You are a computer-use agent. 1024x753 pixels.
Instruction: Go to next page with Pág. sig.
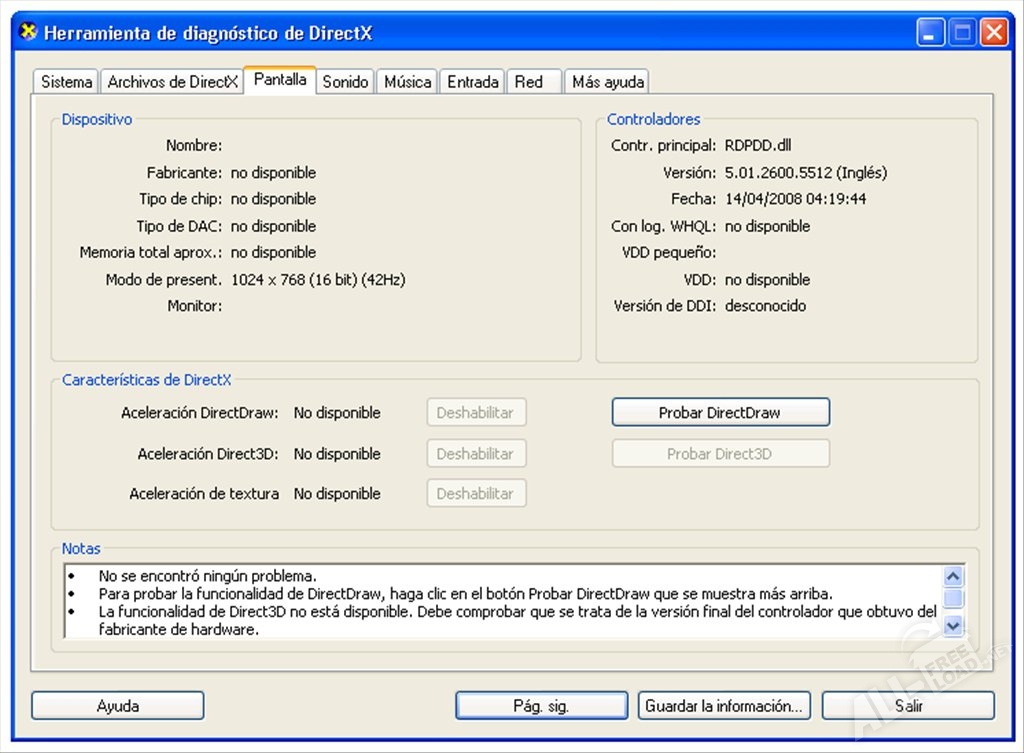point(541,706)
